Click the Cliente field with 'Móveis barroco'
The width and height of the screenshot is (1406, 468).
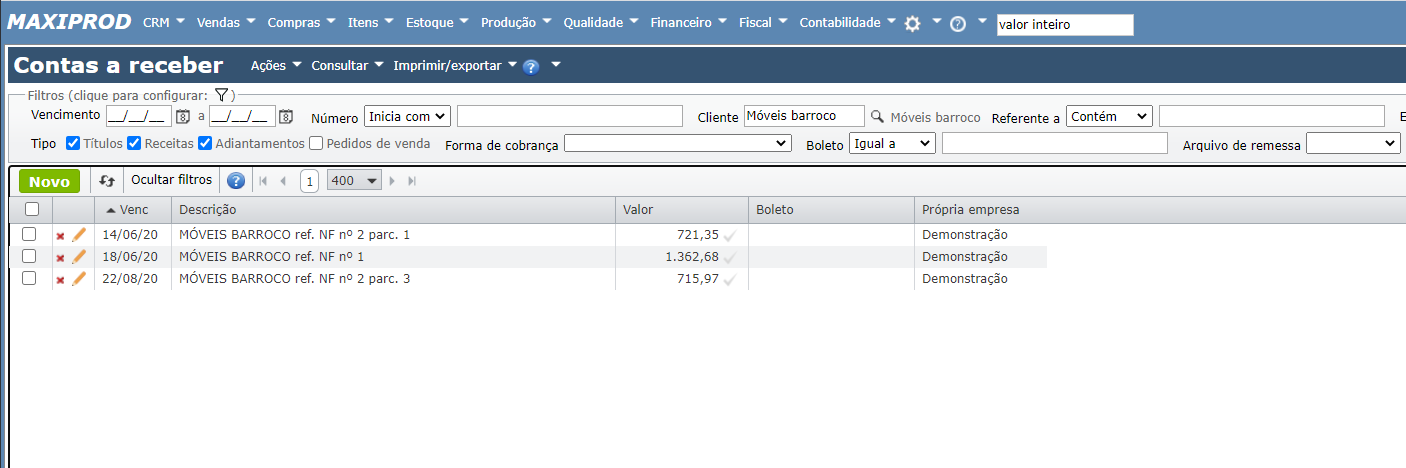point(804,116)
